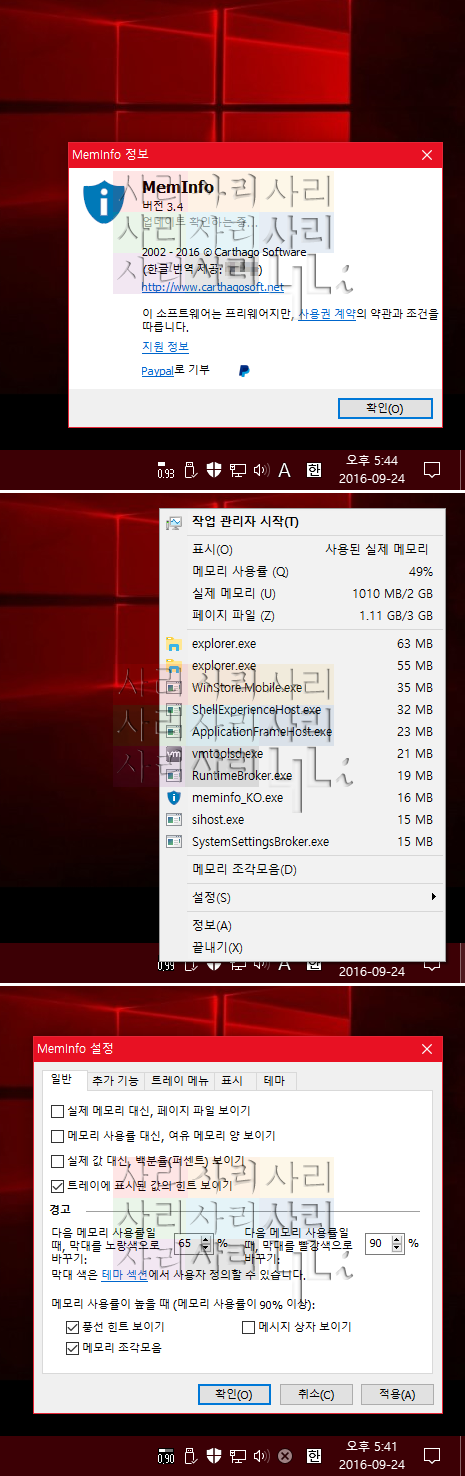Decrease the yellow-bar 65% threshold spinner
Screen dimensions: 465x1476
(x=206, y=1248)
